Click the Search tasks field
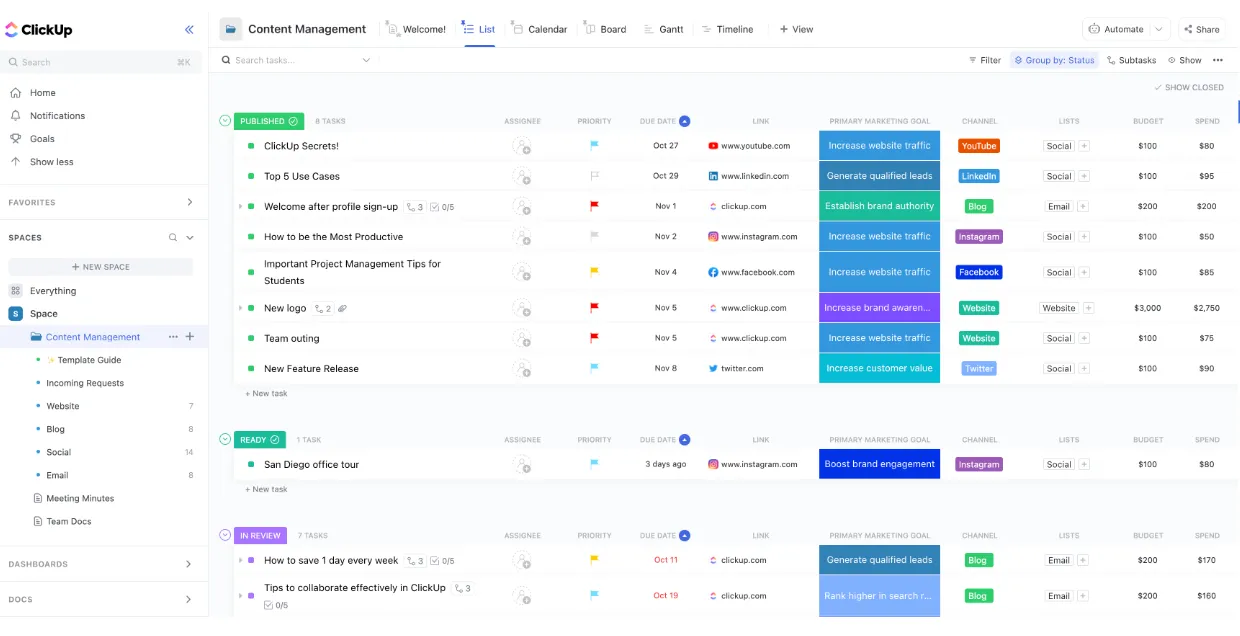This screenshot has height=636, width=1240. click(296, 60)
